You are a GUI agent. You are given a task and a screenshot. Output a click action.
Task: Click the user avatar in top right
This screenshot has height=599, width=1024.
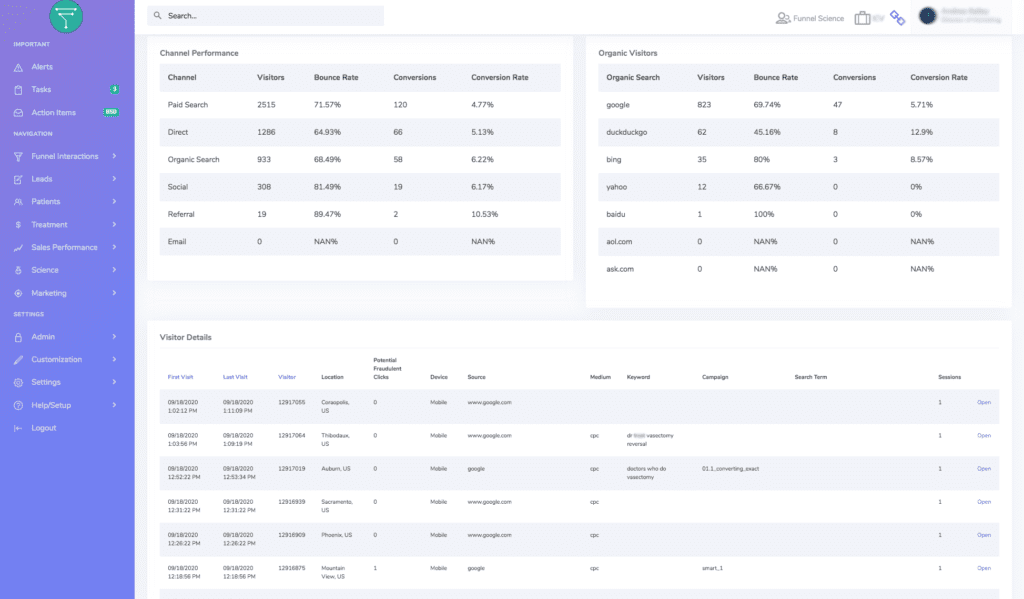tap(927, 16)
